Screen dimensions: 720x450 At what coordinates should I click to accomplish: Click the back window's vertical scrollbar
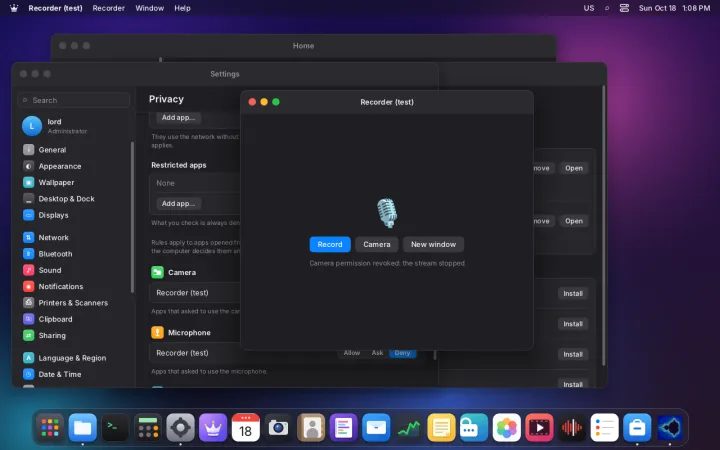pos(603,225)
